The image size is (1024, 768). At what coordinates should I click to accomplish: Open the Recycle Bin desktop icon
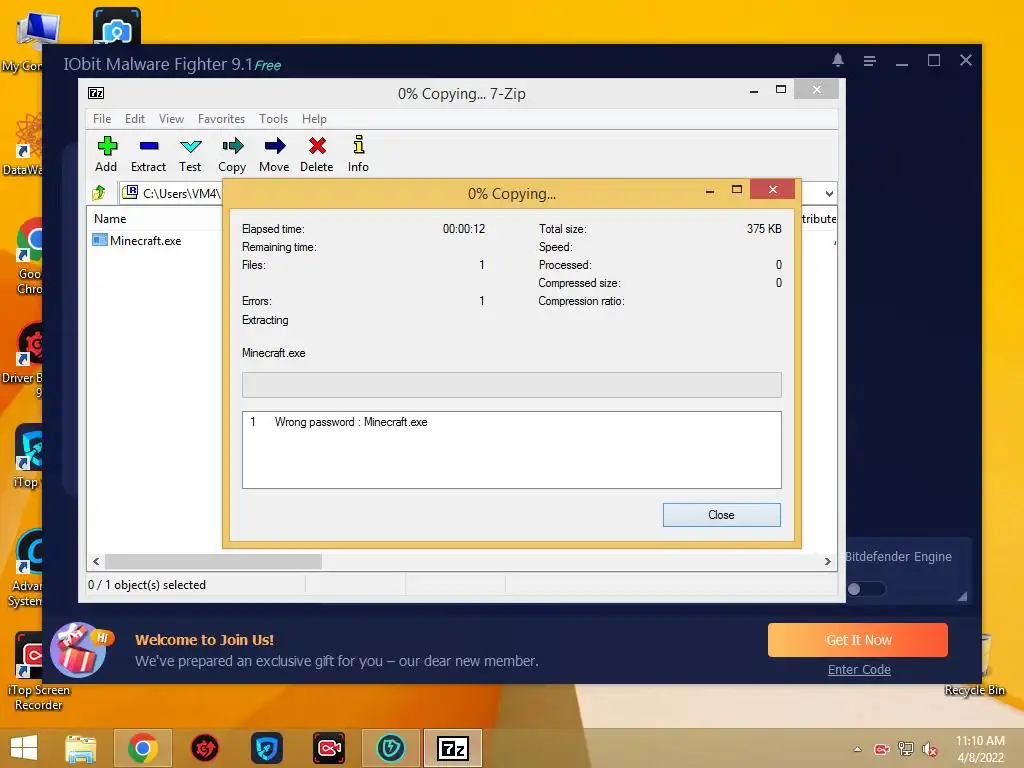click(x=975, y=666)
